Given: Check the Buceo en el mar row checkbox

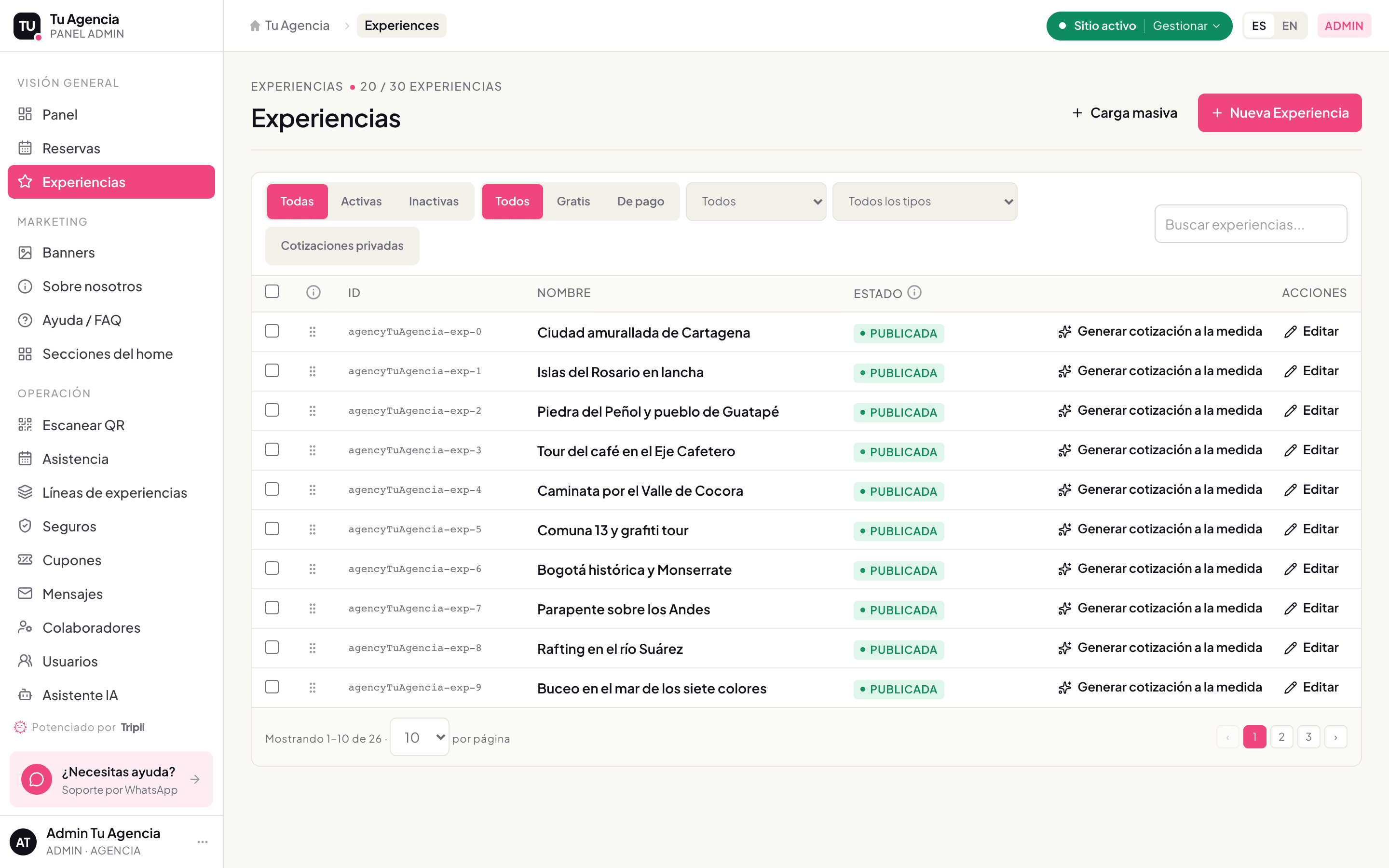Looking at the screenshot, I should click(272, 687).
